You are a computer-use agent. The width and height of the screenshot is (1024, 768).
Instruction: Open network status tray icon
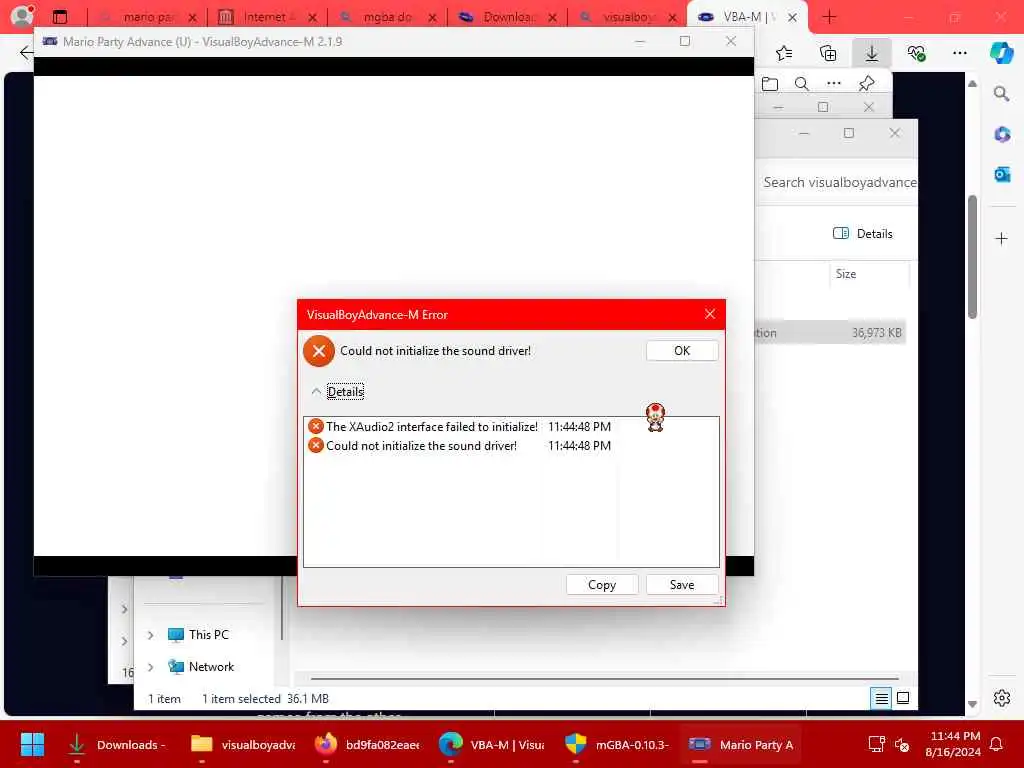pos(876,744)
